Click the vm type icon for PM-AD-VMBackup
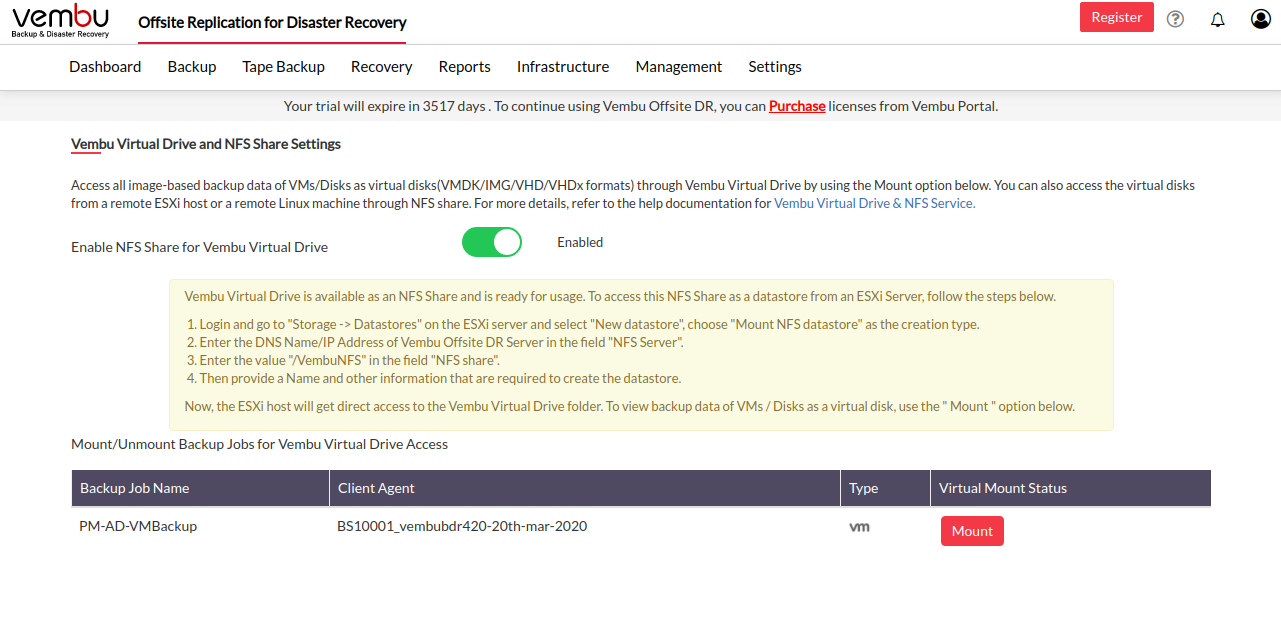The width and height of the screenshot is (1281, 638). tap(859, 526)
